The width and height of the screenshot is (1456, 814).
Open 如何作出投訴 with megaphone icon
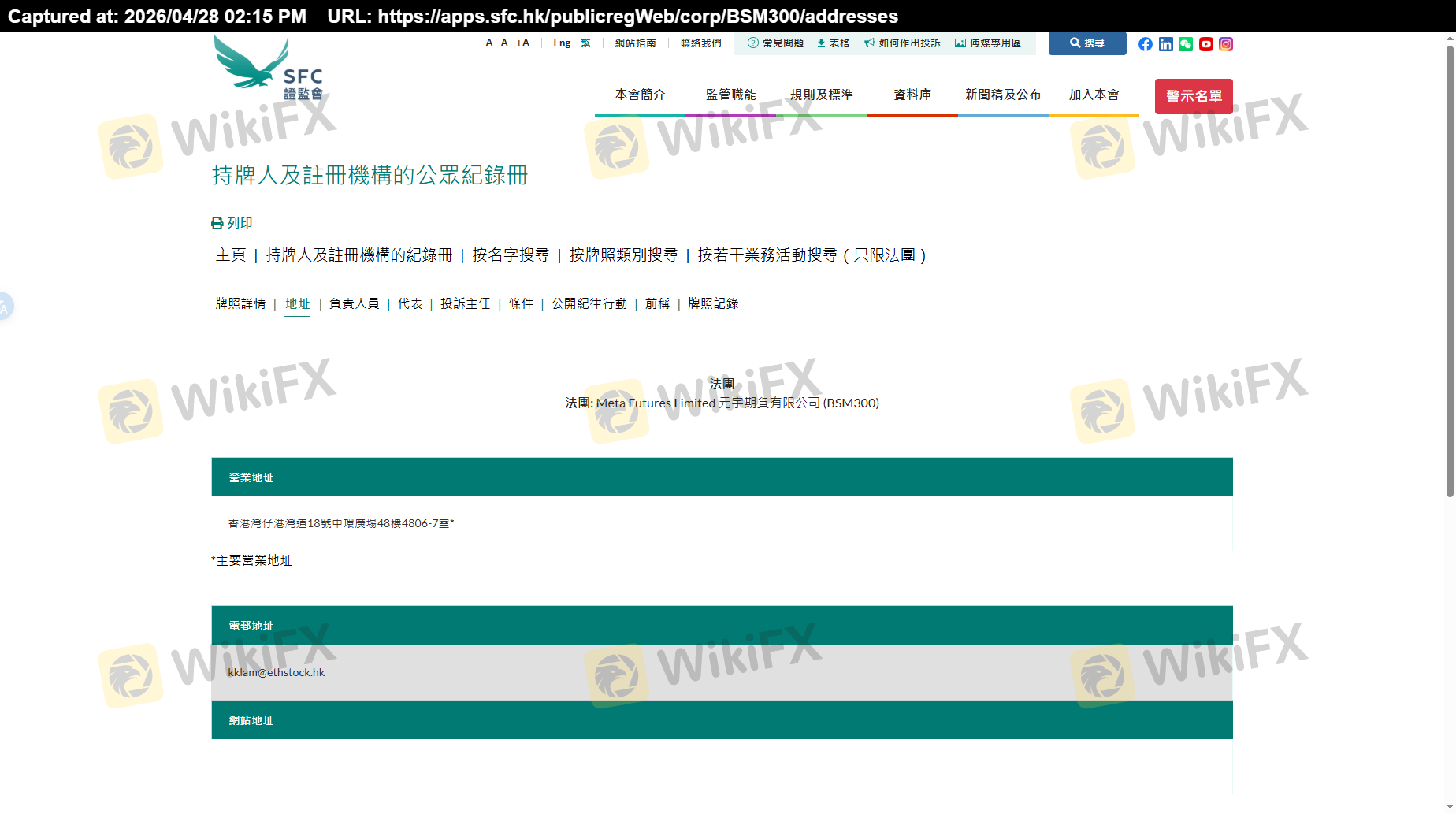(x=902, y=43)
